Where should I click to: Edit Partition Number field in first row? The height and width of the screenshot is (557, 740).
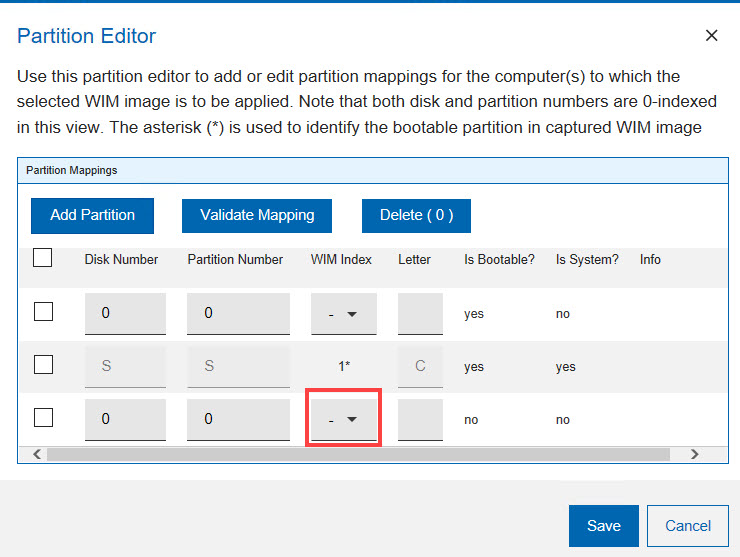tap(238, 313)
